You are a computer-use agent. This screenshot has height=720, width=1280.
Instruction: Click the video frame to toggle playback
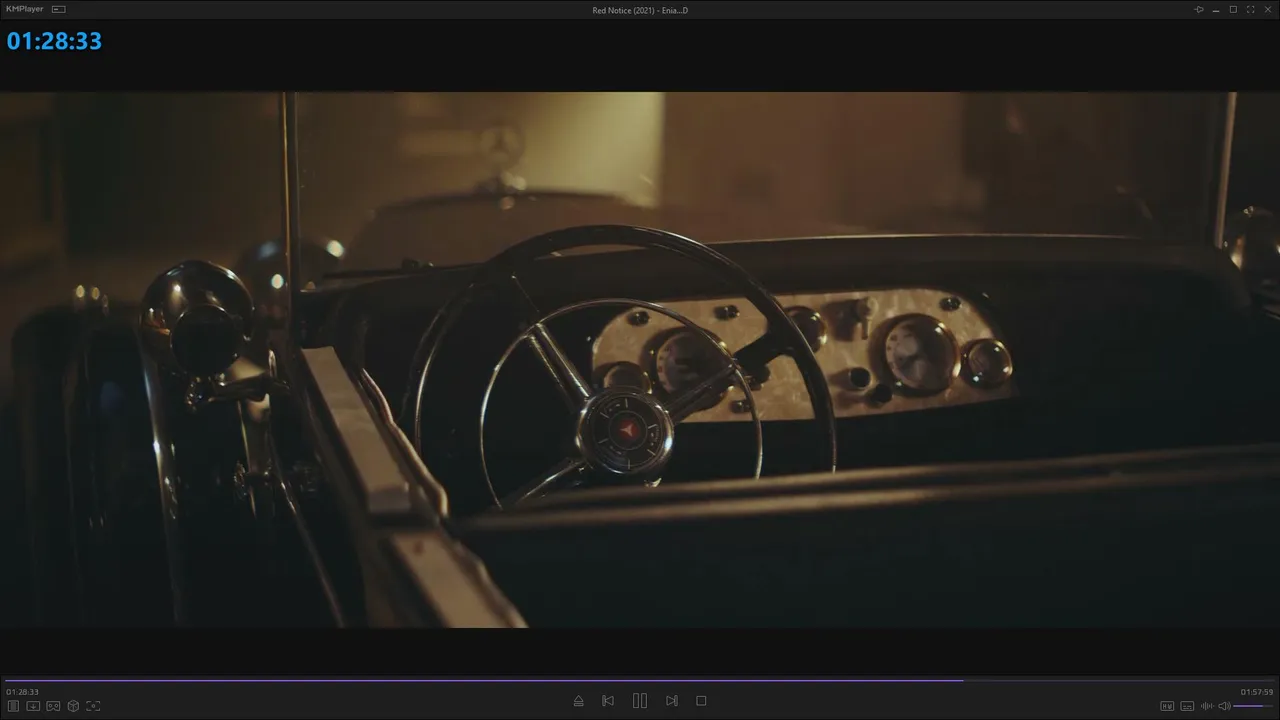[x=640, y=360]
